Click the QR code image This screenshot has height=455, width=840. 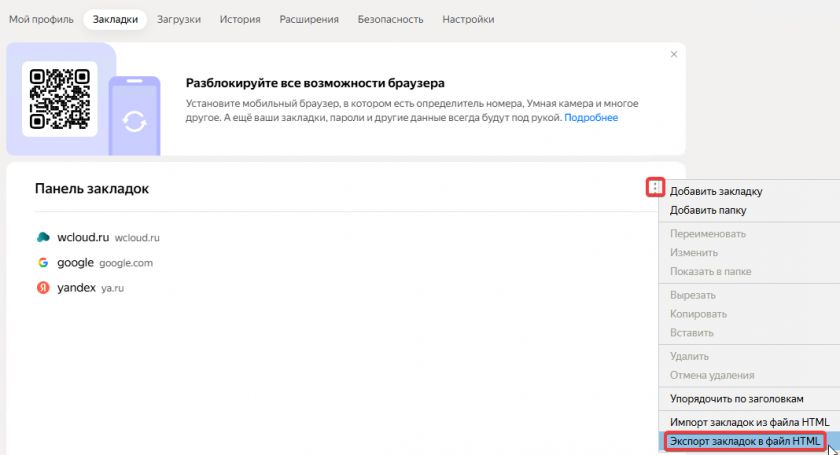[59, 98]
